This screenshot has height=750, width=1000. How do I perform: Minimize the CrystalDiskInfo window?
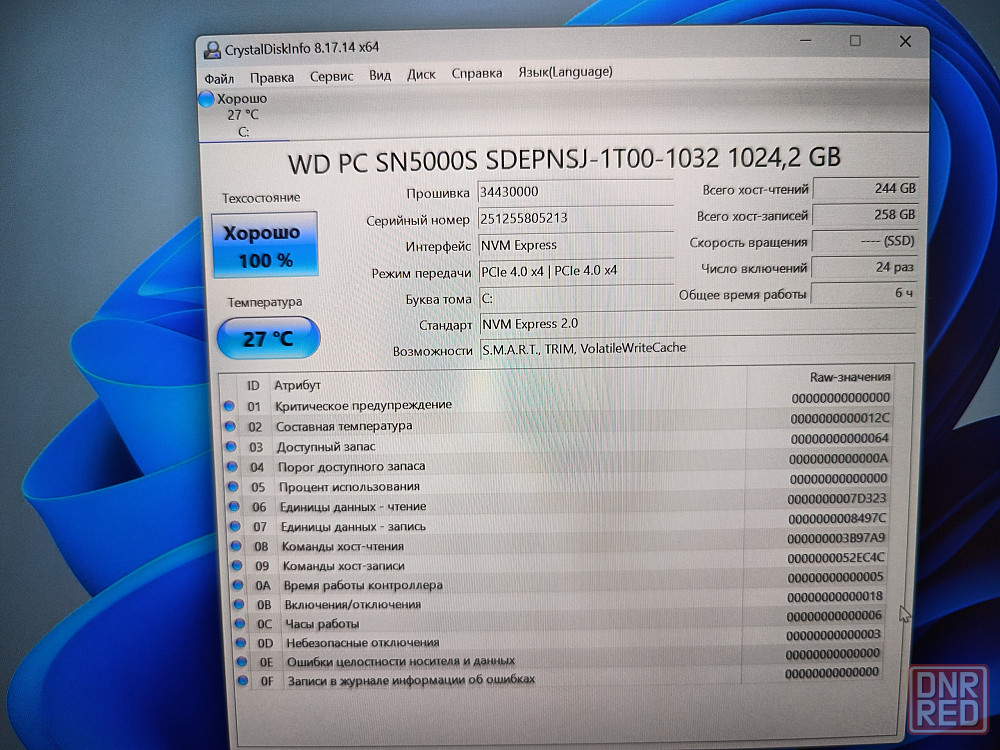(x=806, y=41)
